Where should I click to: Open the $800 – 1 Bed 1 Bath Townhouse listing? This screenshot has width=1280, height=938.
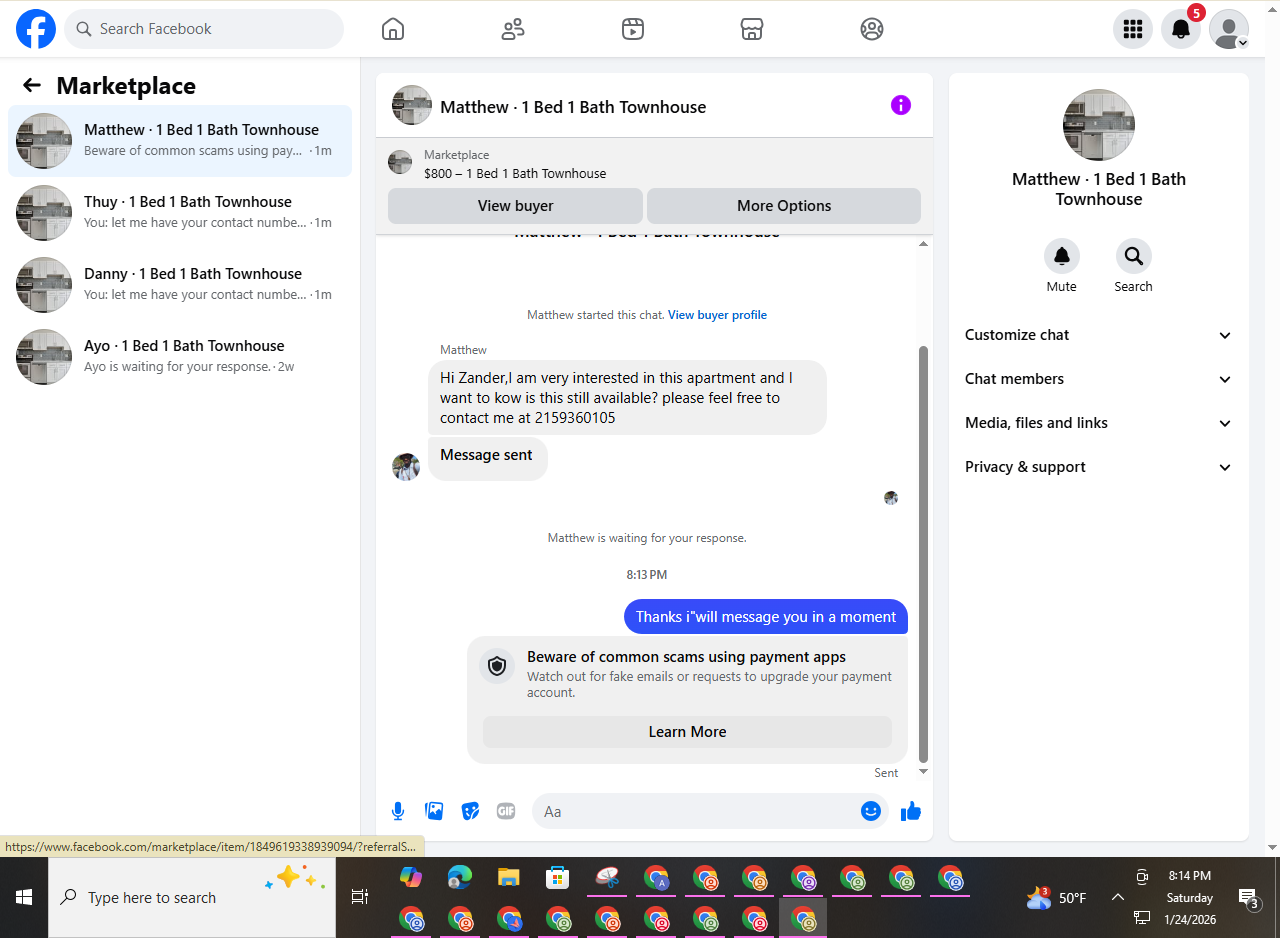point(515,173)
